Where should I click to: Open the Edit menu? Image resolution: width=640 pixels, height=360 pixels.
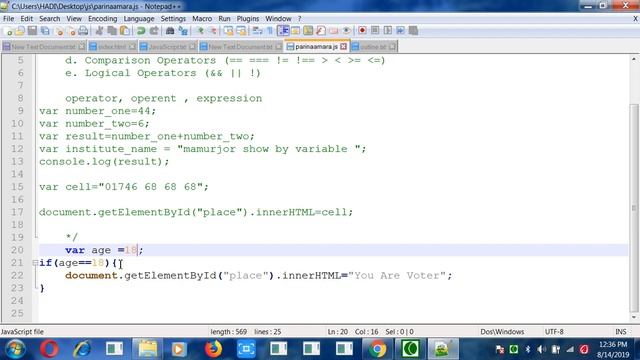pyautogui.click(x=27, y=19)
